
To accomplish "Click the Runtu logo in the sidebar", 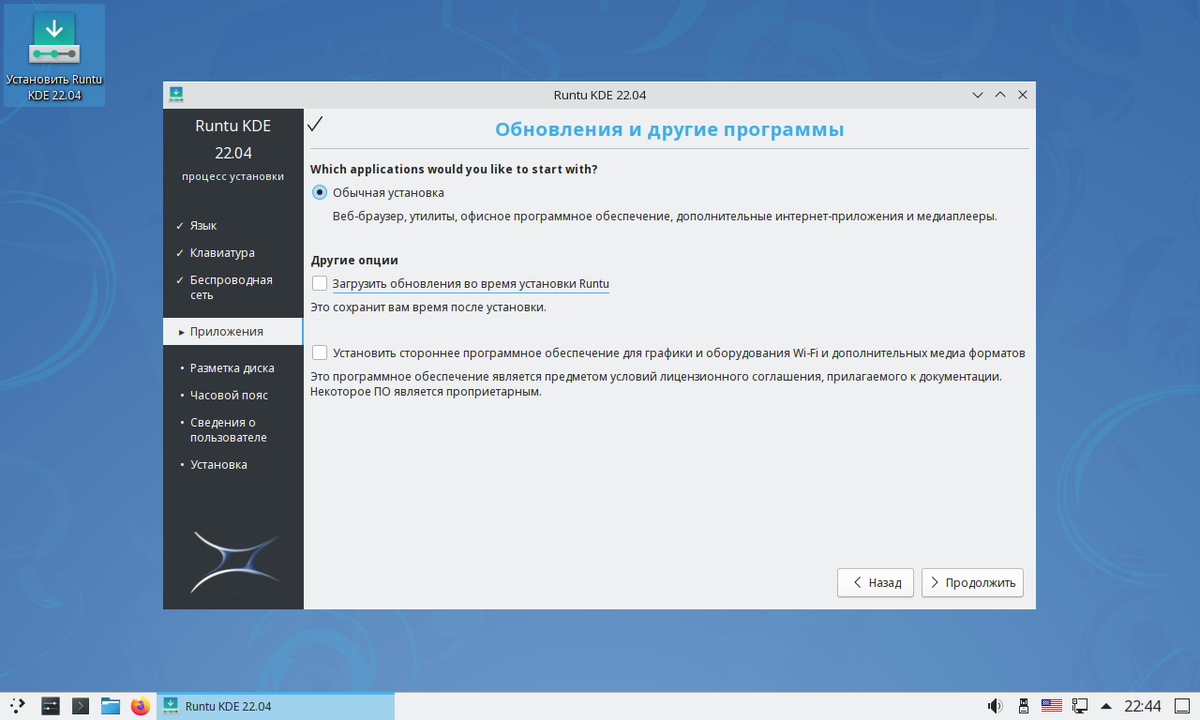I will [234, 562].
